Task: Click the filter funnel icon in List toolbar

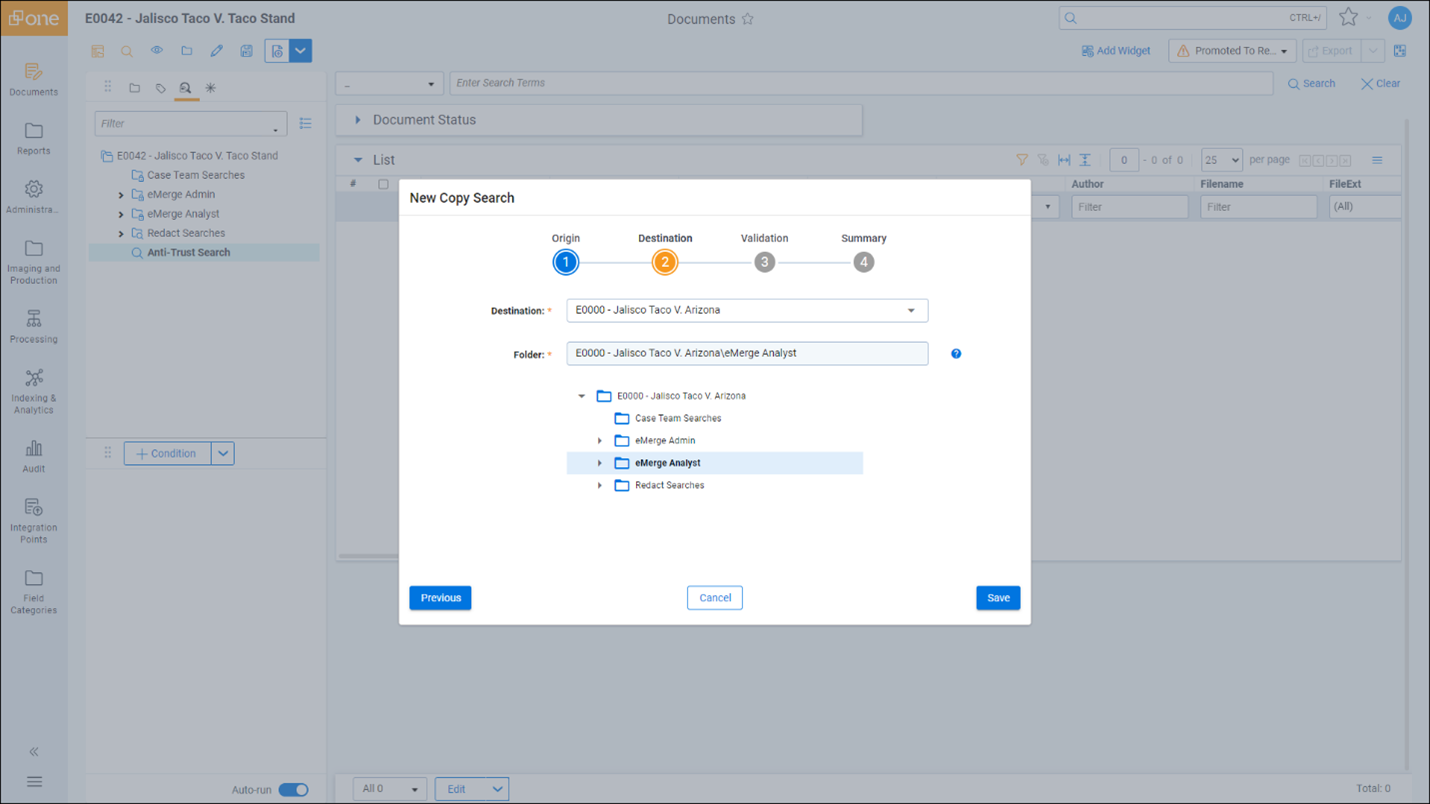Action: click(x=1022, y=160)
